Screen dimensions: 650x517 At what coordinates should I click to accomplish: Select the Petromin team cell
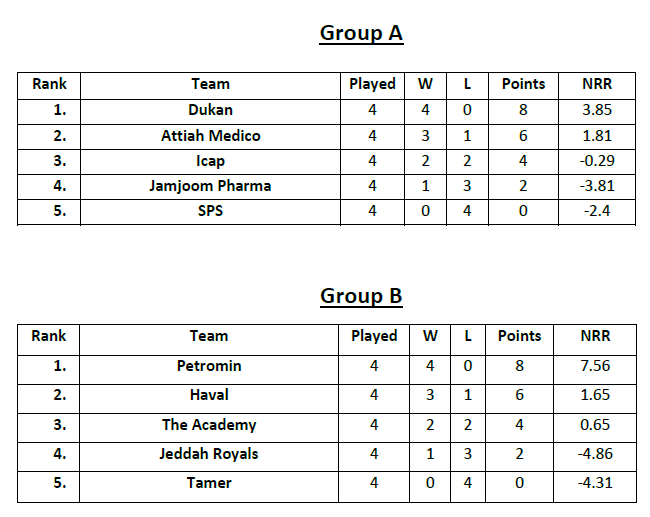209,366
